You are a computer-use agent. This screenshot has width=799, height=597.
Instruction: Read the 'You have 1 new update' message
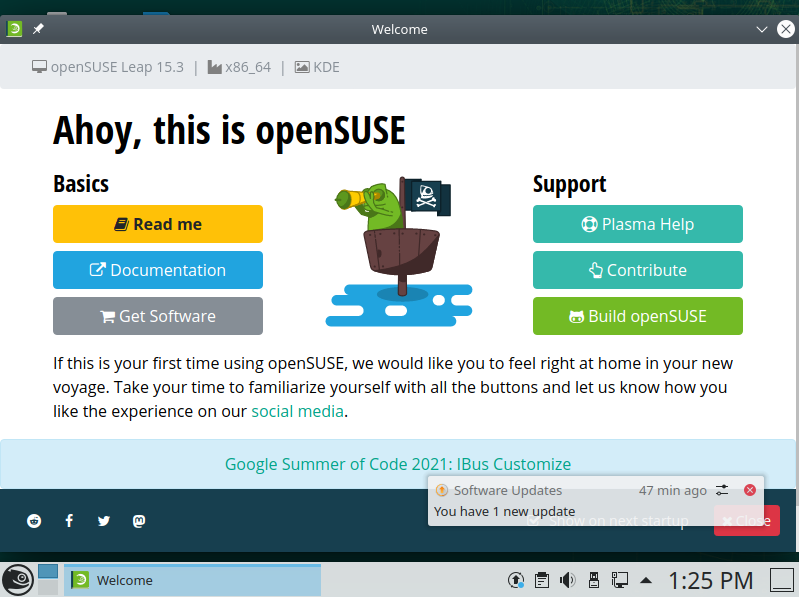[504, 511]
